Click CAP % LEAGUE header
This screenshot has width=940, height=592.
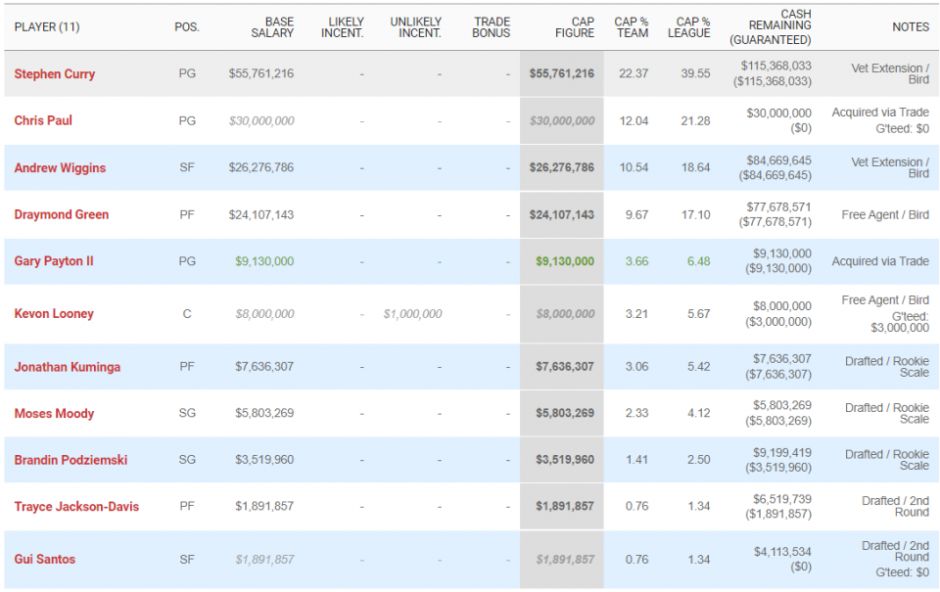click(x=689, y=27)
